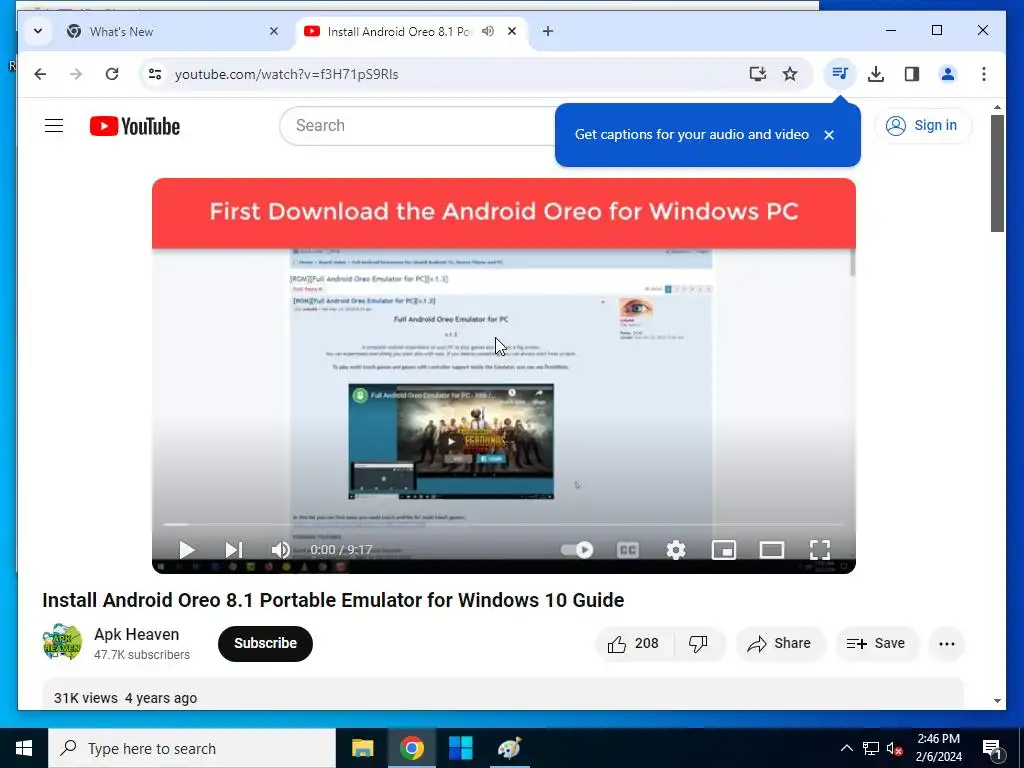Enter full screen video mode
Screen dimensions: 1024x768
click(820, 550)
